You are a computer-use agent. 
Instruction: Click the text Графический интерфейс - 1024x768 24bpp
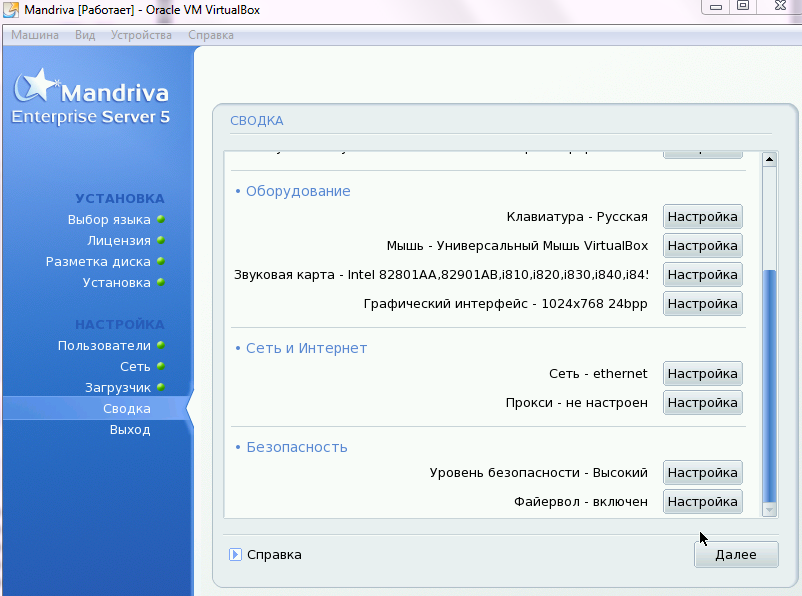point(505,304)
